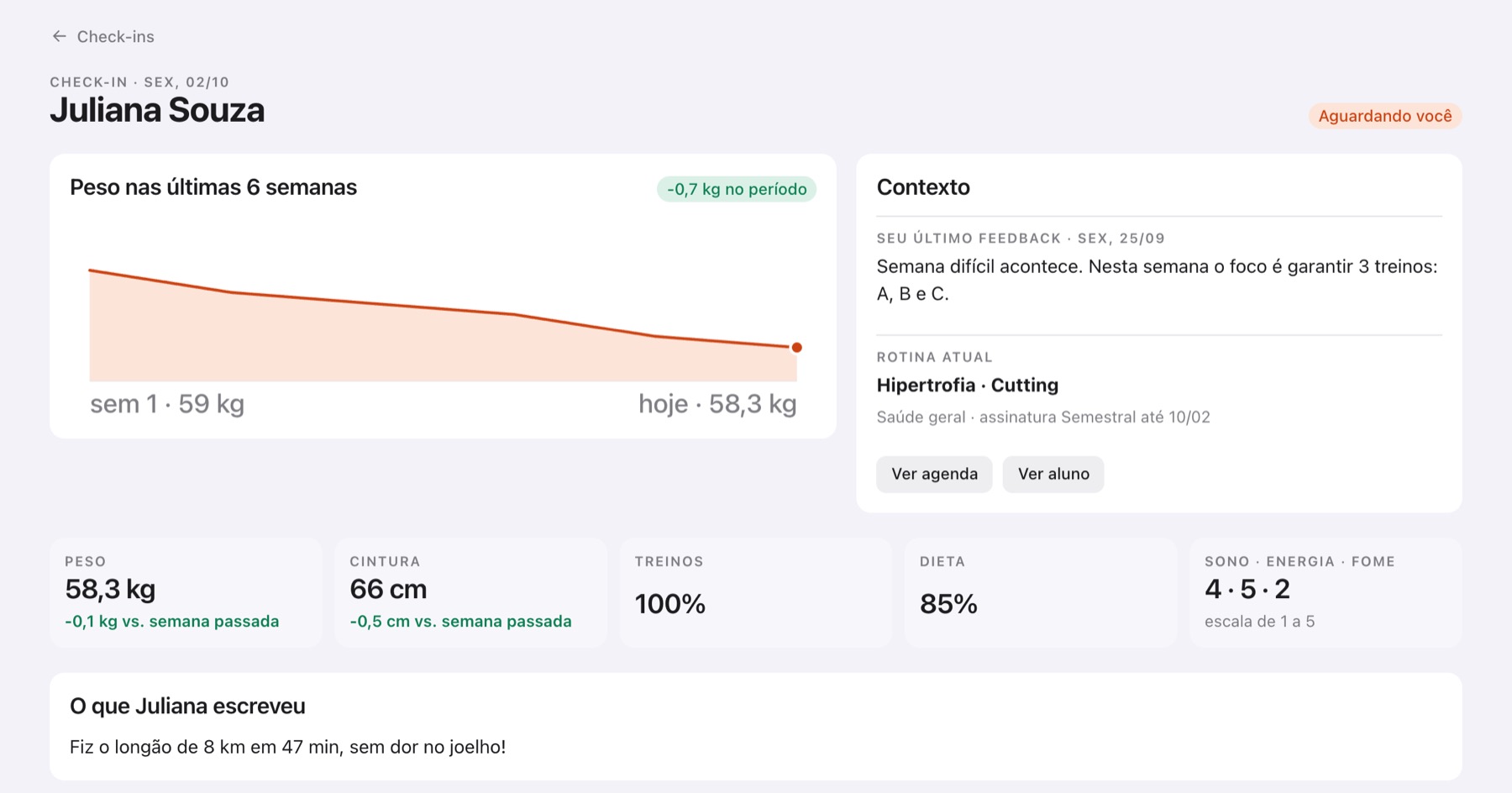This screenshot has width=1512, height=793.
Task: Click the -0,5 cm vs. semana passada text
Action: (x=460, y=622)
